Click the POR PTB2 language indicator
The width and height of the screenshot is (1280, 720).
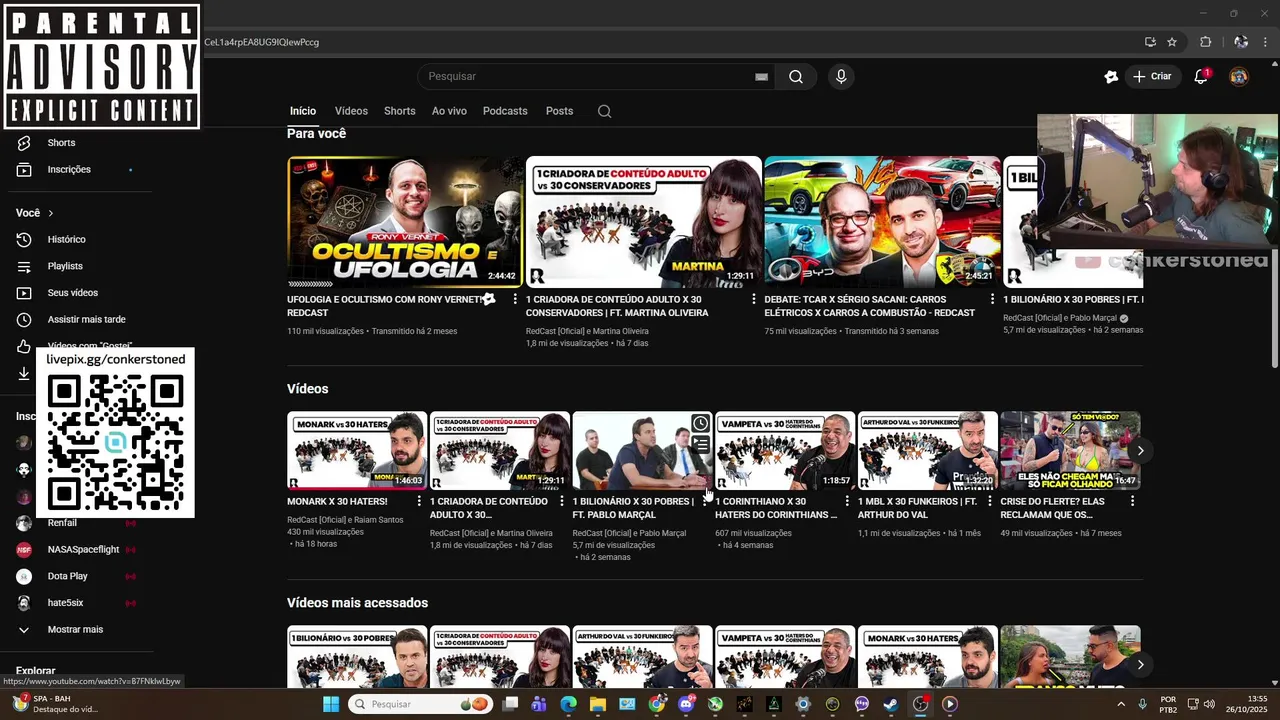(x=1168, y=704)
